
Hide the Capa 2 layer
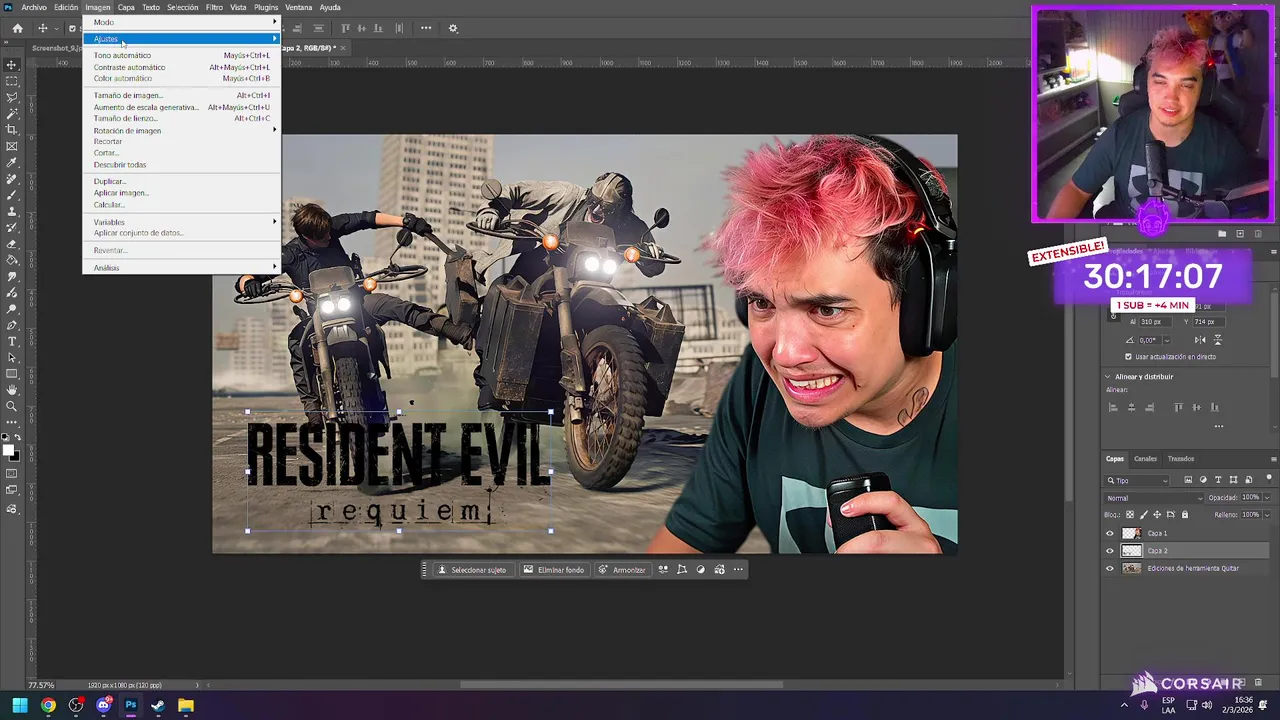1109,551
